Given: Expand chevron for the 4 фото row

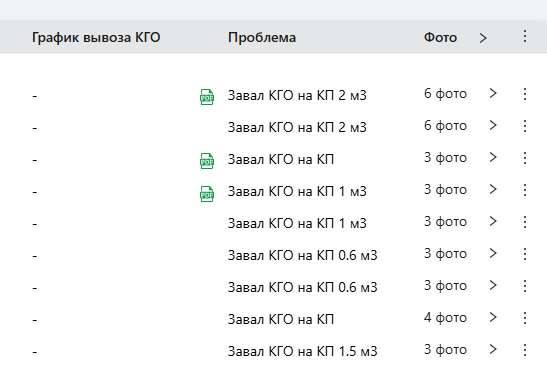Looking at the screenshot, I should (493, 317).
